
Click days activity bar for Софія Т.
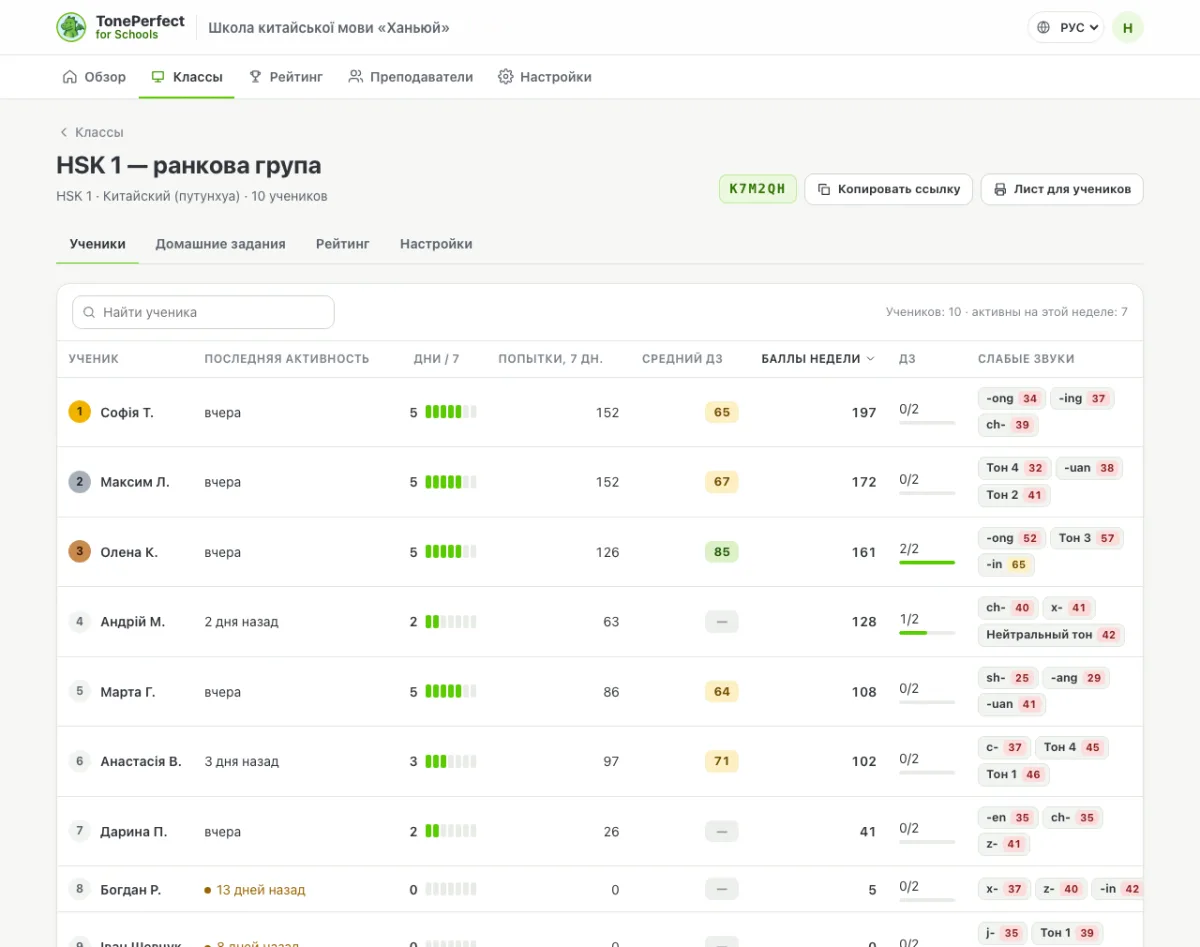tap(451, 412)
